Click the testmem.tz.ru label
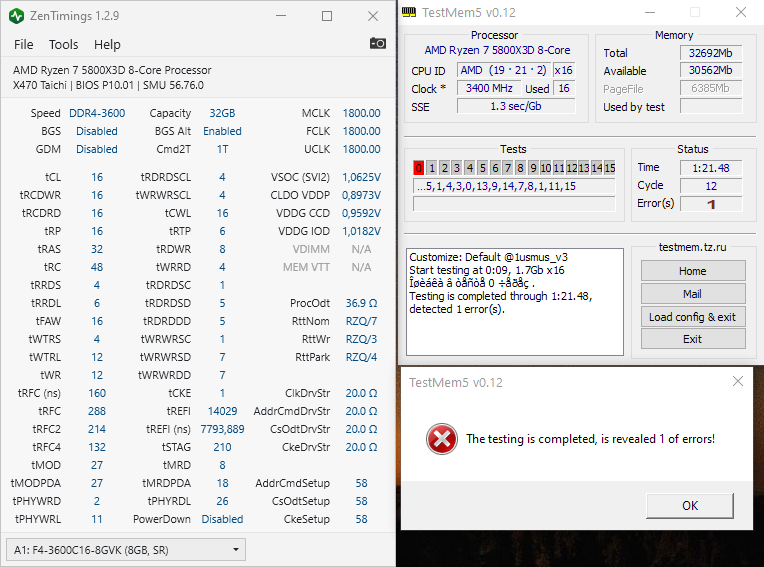 point(692,247)
